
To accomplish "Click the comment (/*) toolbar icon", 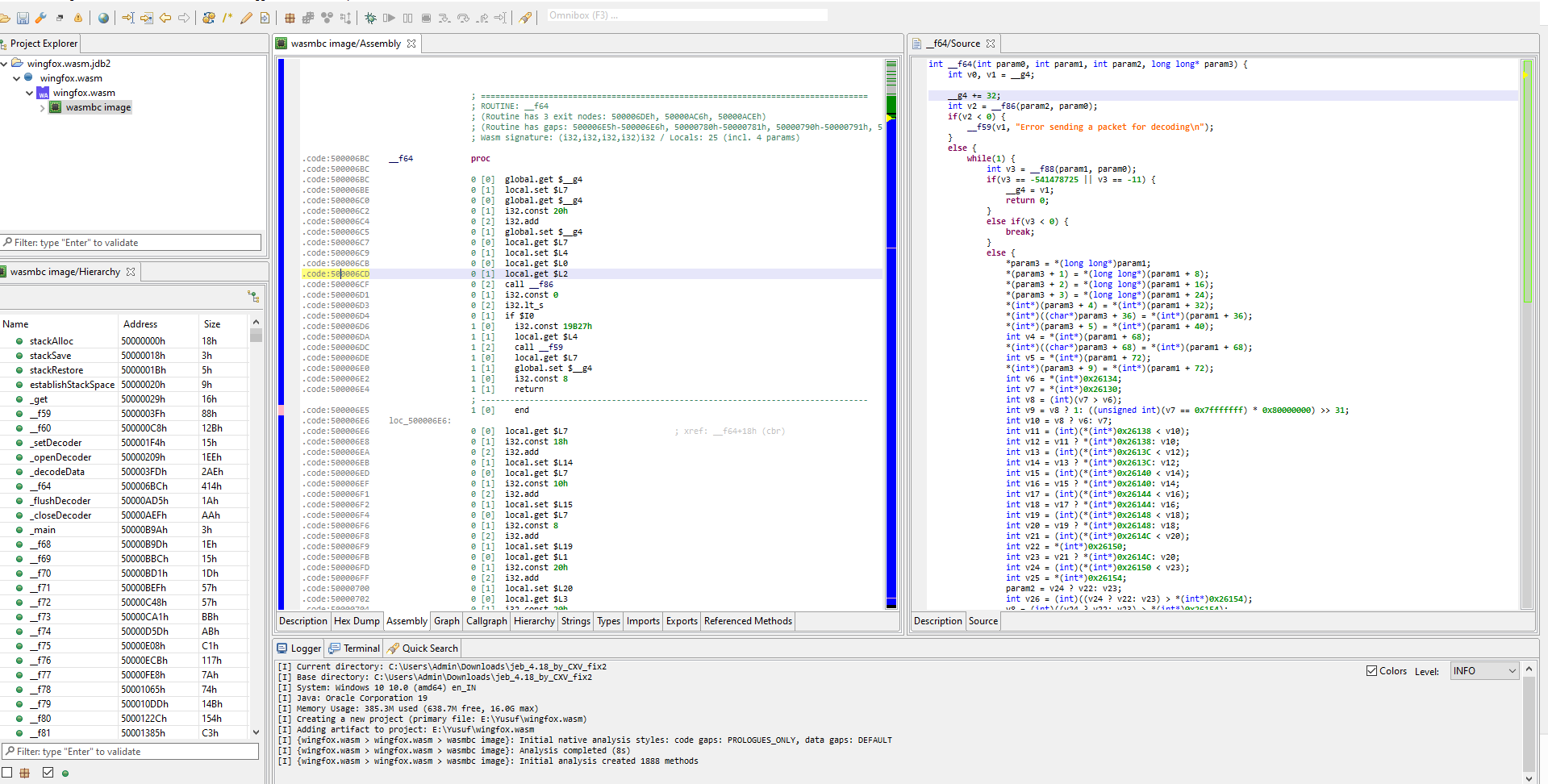I will point(227,18).
